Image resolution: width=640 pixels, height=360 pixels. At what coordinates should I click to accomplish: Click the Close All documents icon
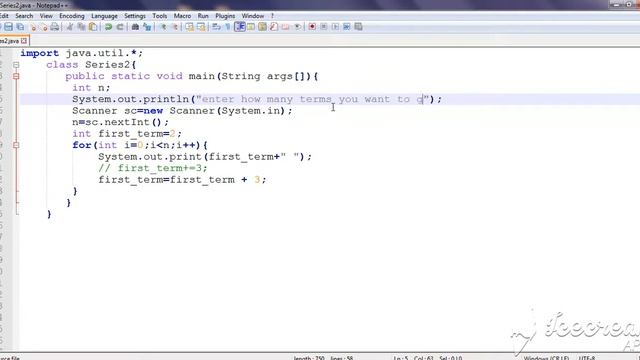pos(44,27)
